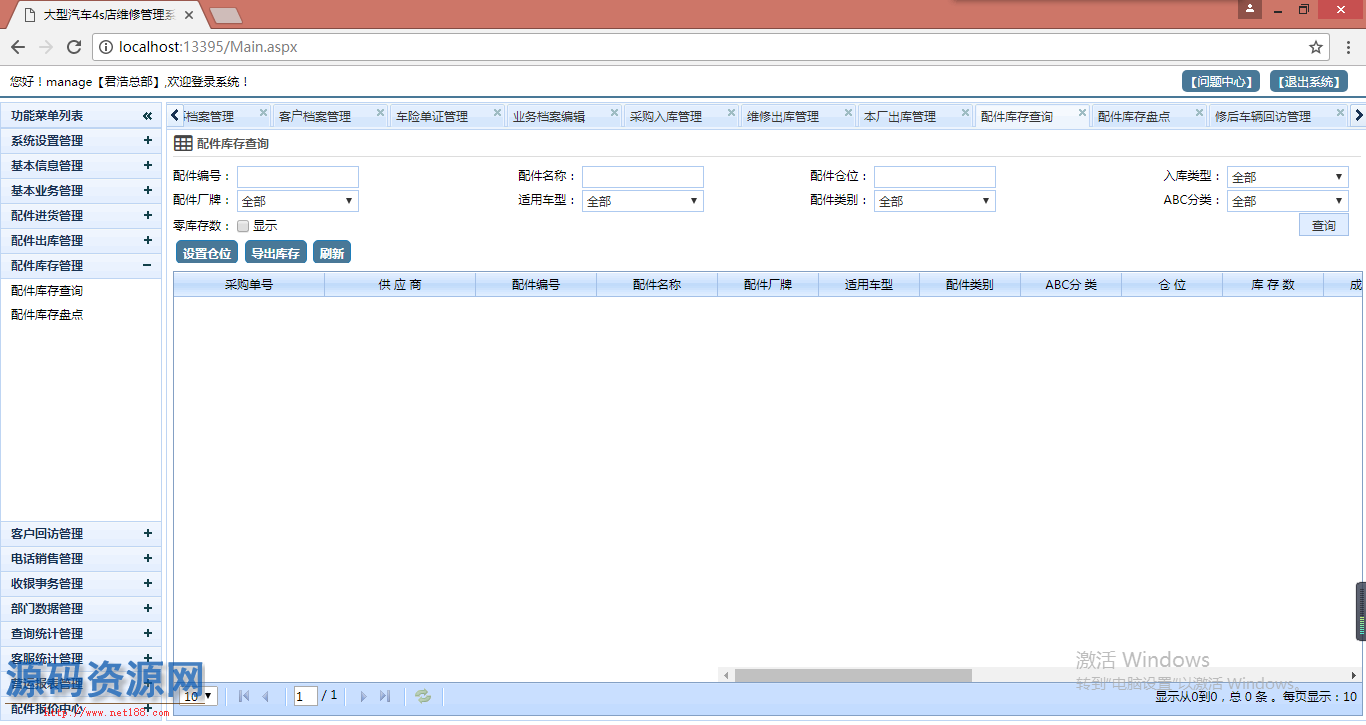Close the 客户档案管理 tab
The width and height of the screenshot is (1366, 725).
(380, 113)
